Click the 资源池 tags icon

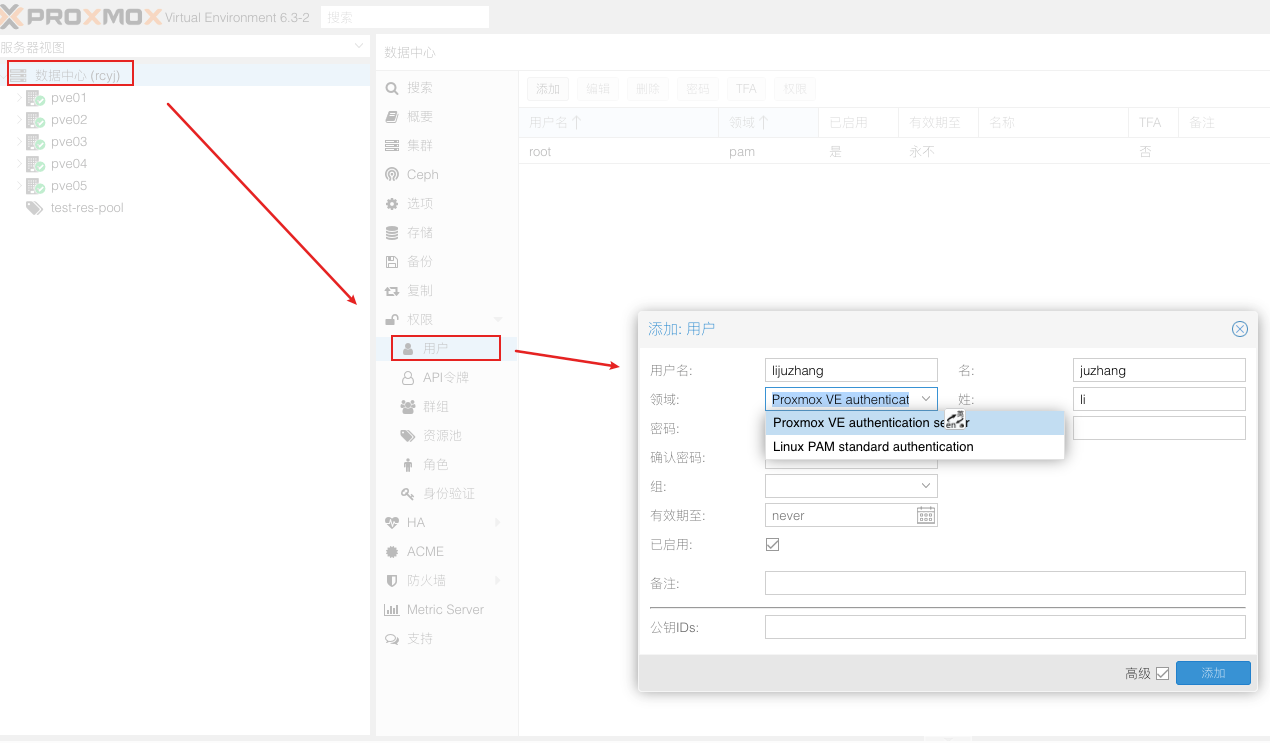(408, 436)
